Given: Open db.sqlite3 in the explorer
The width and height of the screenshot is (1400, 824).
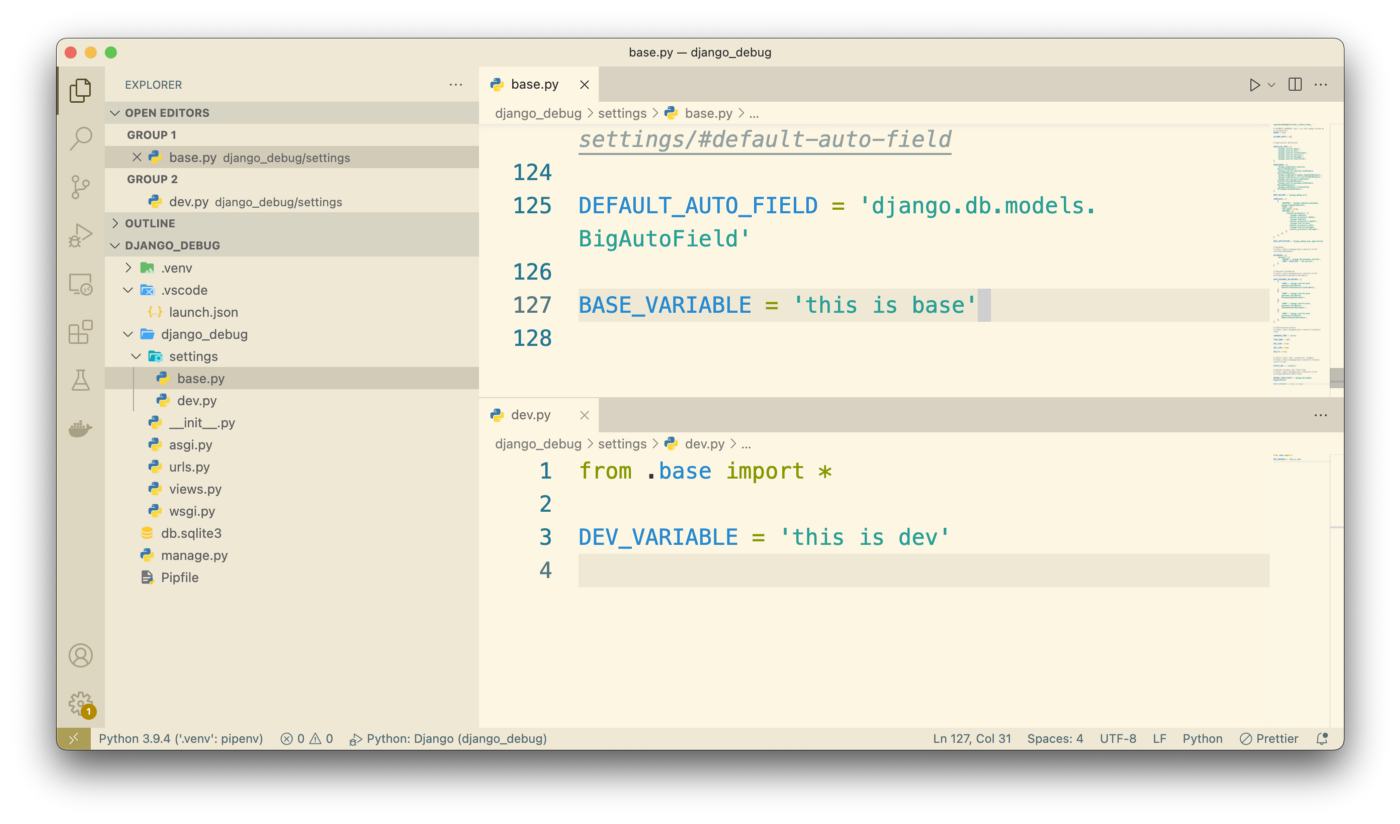Looking at the screenshot, I should pos(292,533).
